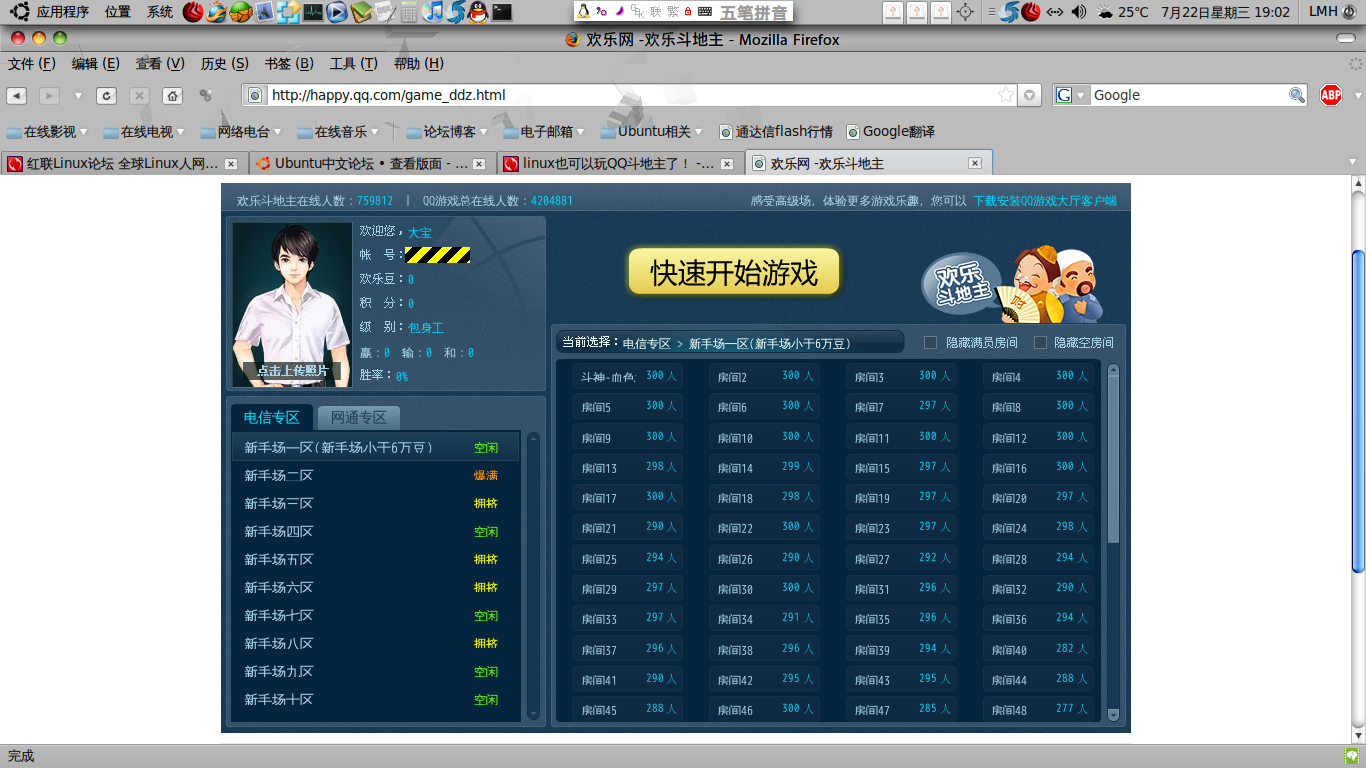Close the linux也可以玩QQ斗地主了 tab
This screenshot has height=768, width=1366.
point(726,164)
